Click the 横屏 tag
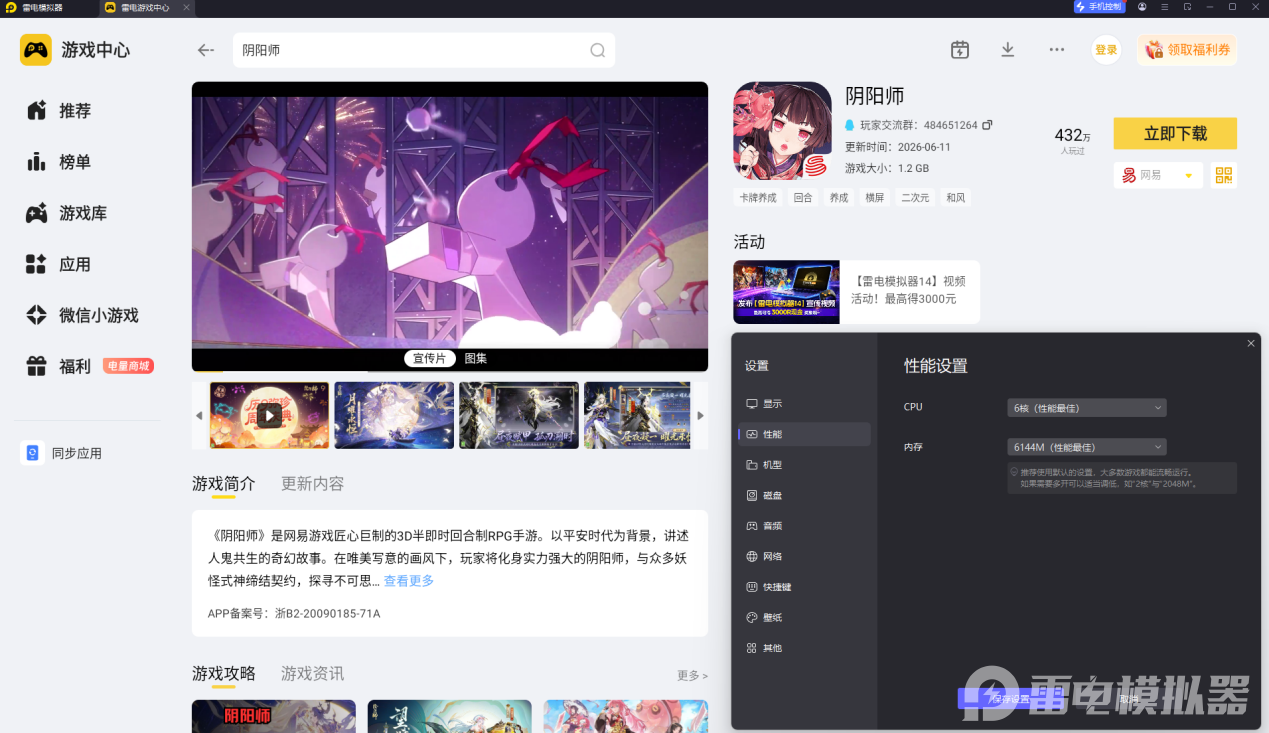Image resolution: width=1269 pixels, height=733 pixels. (x=875, y=198)
